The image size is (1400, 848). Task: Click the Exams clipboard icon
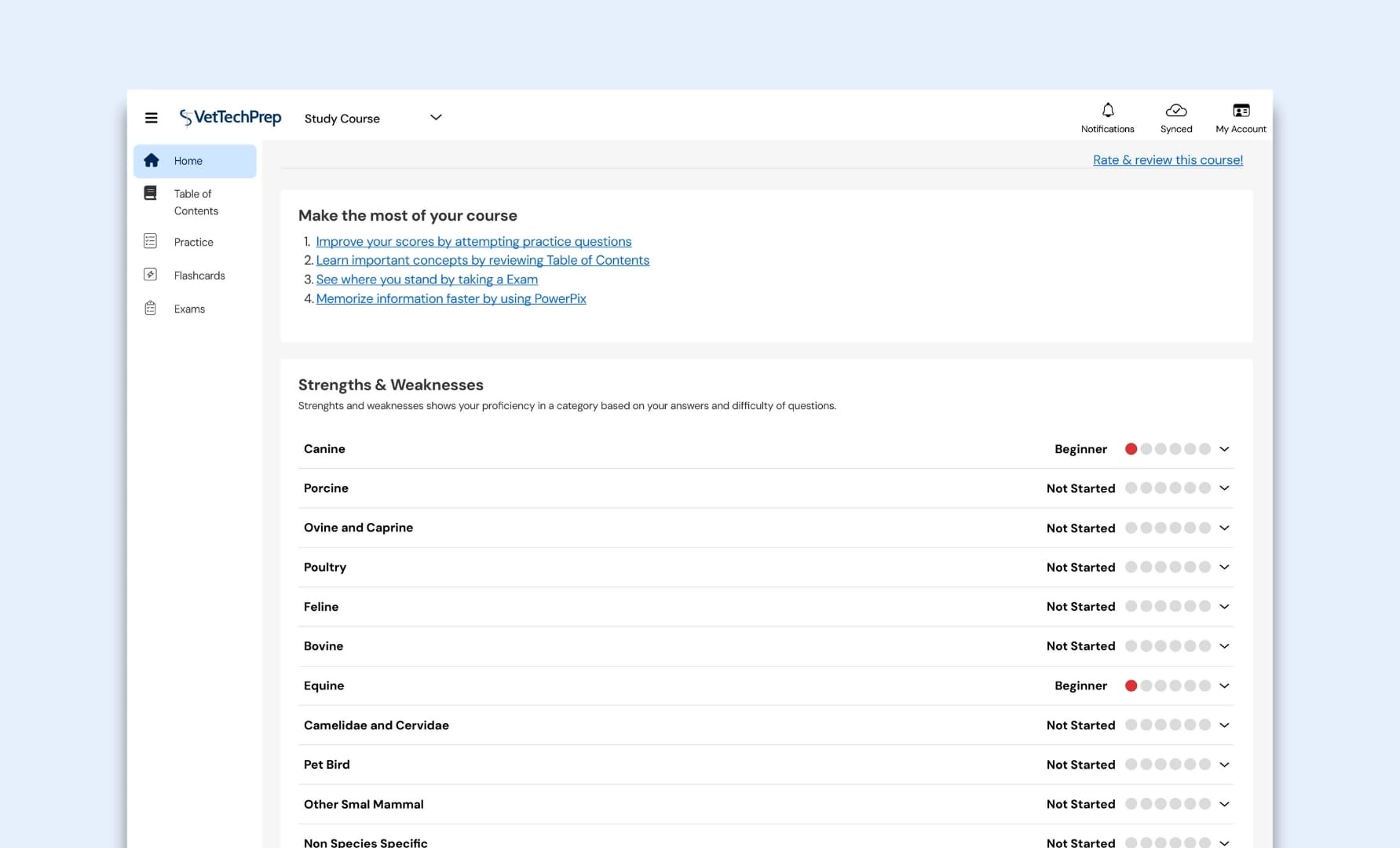(151, 309)
